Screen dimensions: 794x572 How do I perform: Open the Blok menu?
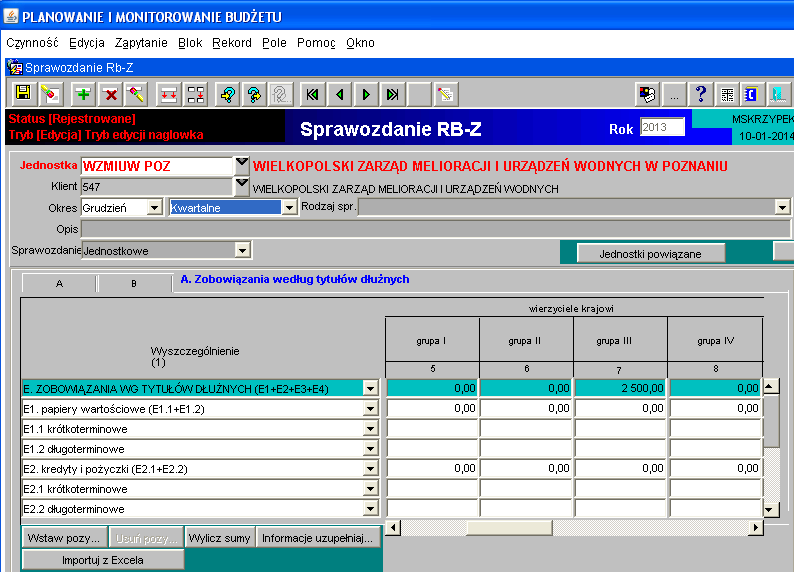[190, 43]
